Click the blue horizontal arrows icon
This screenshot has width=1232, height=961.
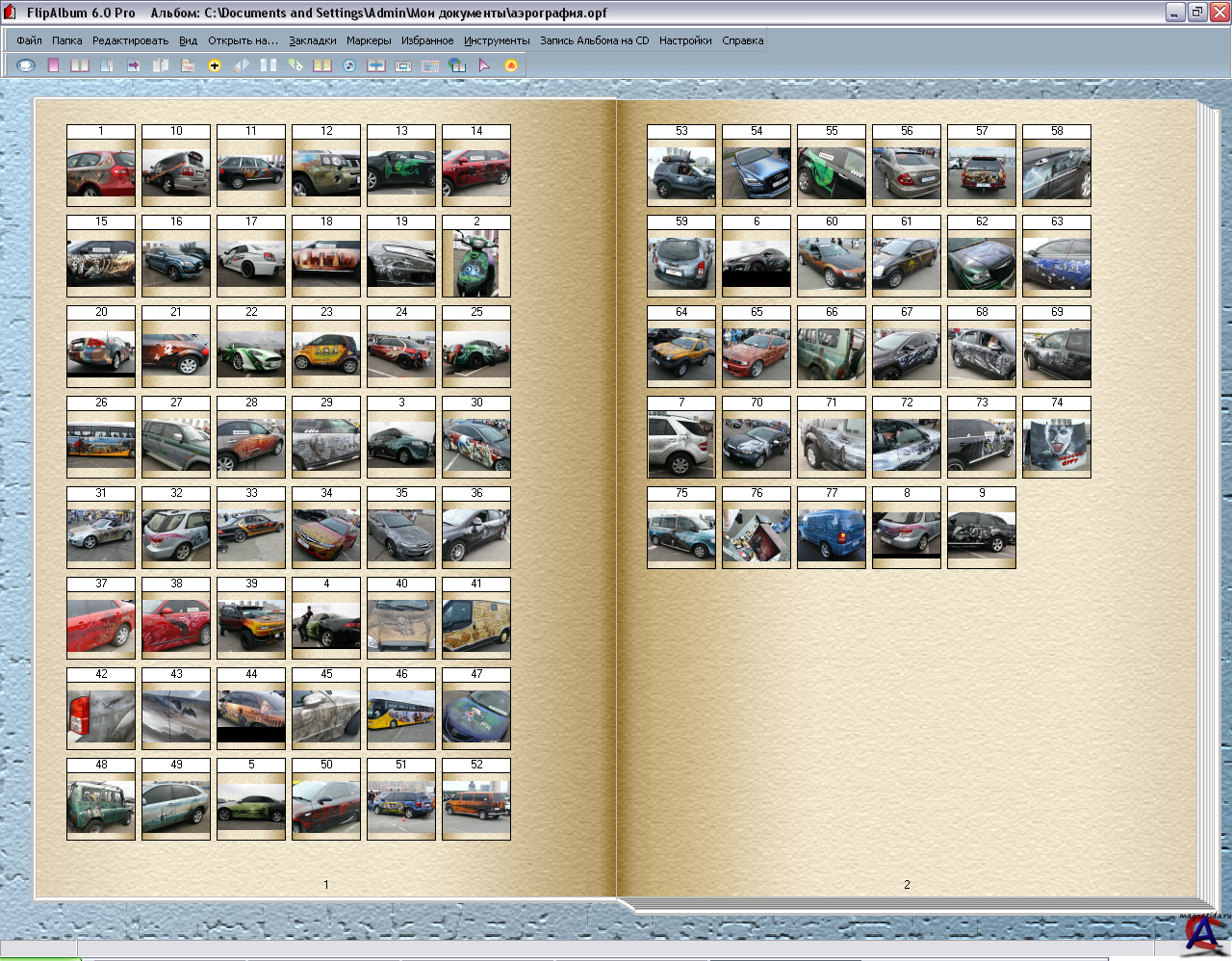click(376, 65)
